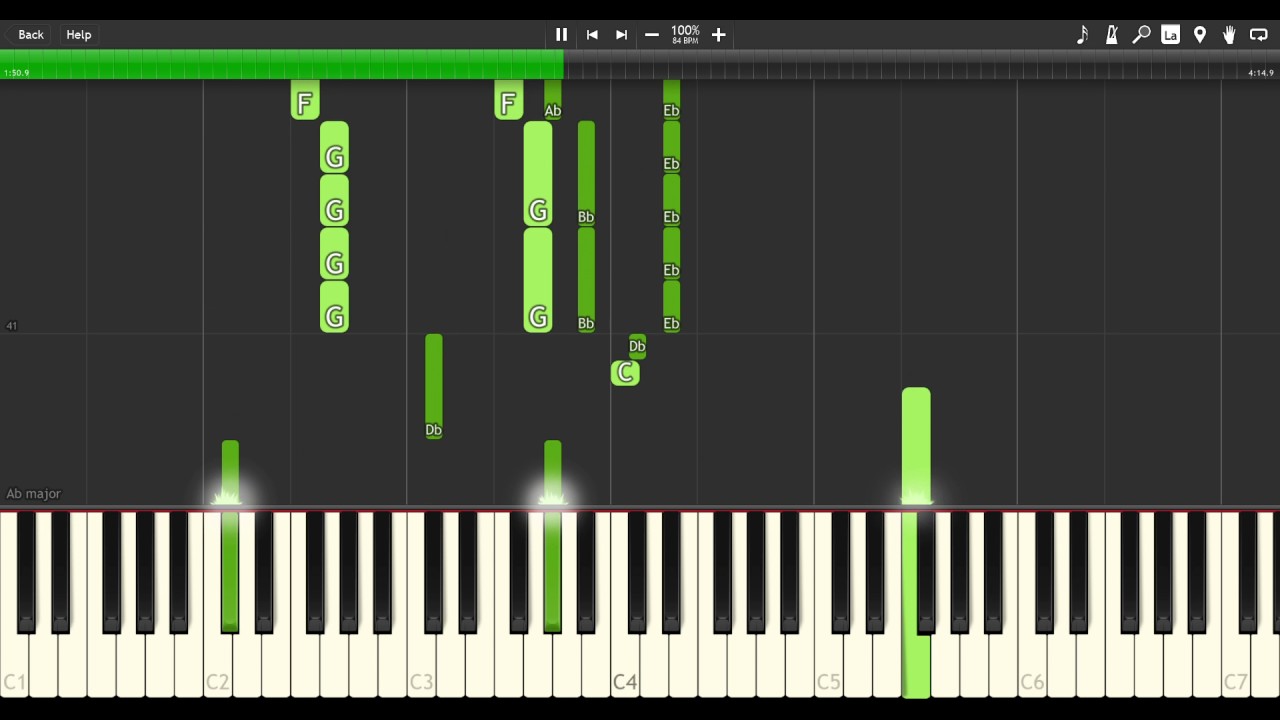Screen dimensions: 1280x720
Task: Click the 4:14.9 total duration label
Action: click(1261, 73)
